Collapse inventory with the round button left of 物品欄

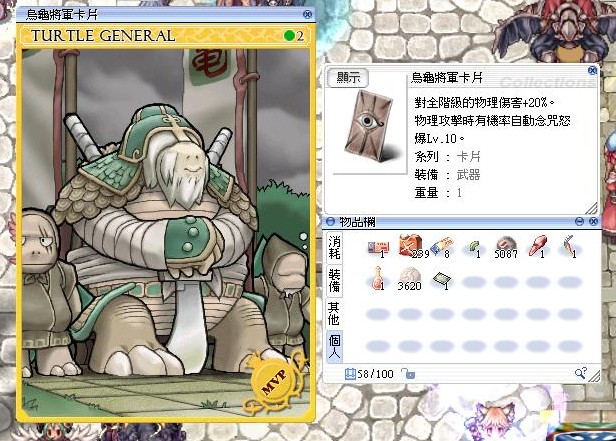pyautogui.click(x=330, y=222)
